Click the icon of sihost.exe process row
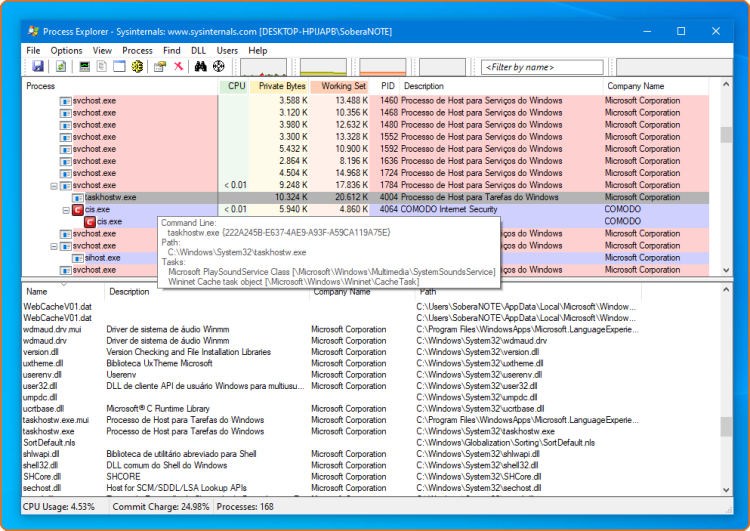This screenshot has width=750, height=531. (x=77, y=258)
